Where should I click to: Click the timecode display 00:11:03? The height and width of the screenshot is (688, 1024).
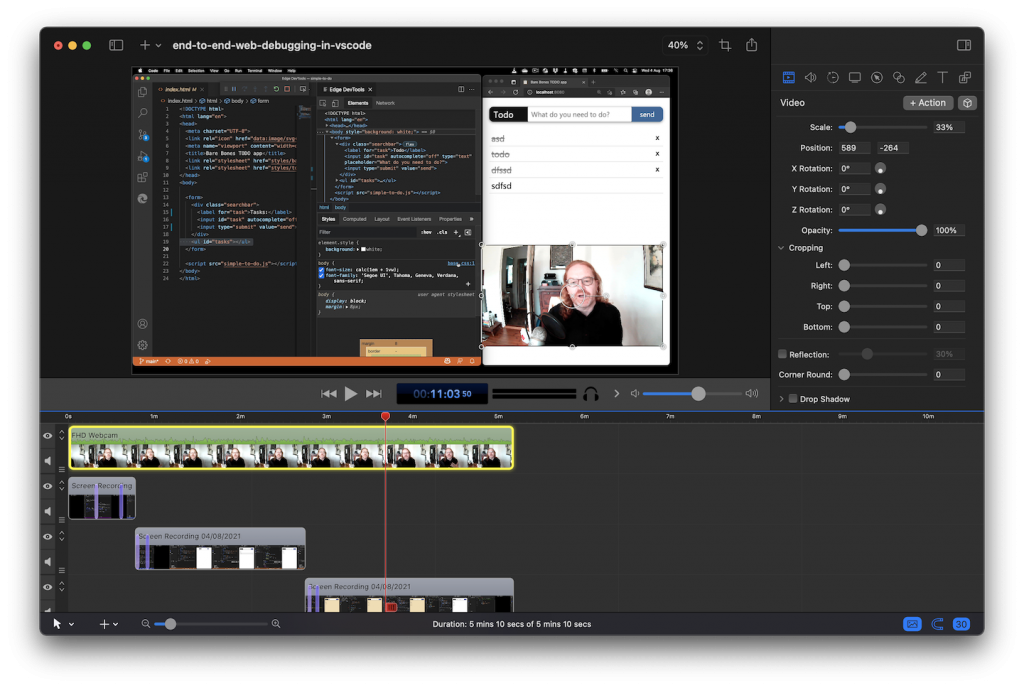(x=442, y=394)
